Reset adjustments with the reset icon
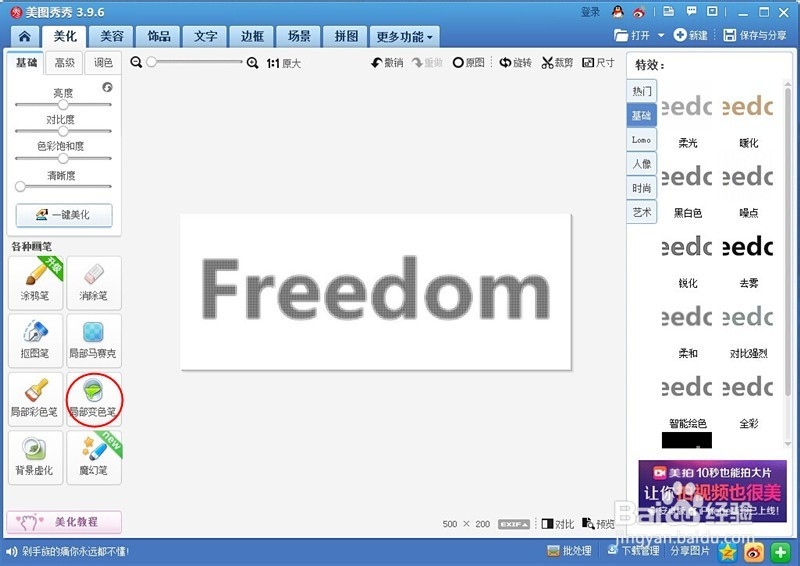This screenshot has width=800, height=566. [x=107, y=87]
